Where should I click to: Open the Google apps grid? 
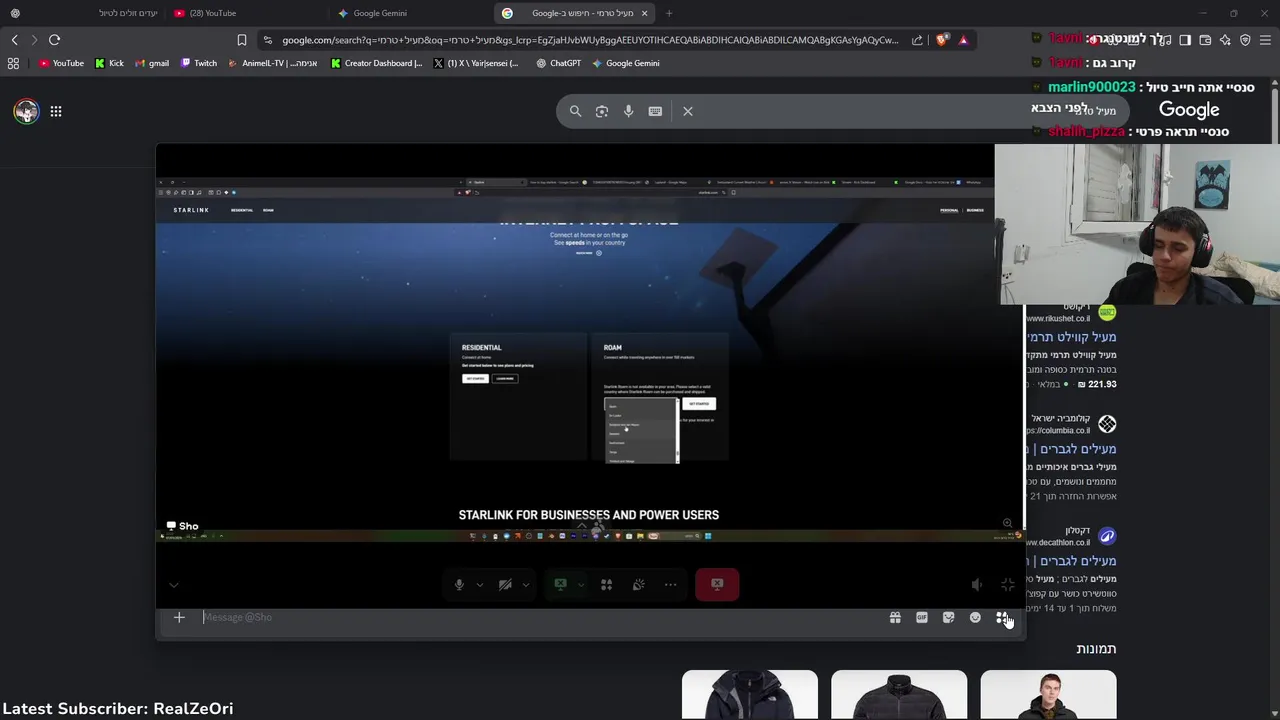[56, 111]
